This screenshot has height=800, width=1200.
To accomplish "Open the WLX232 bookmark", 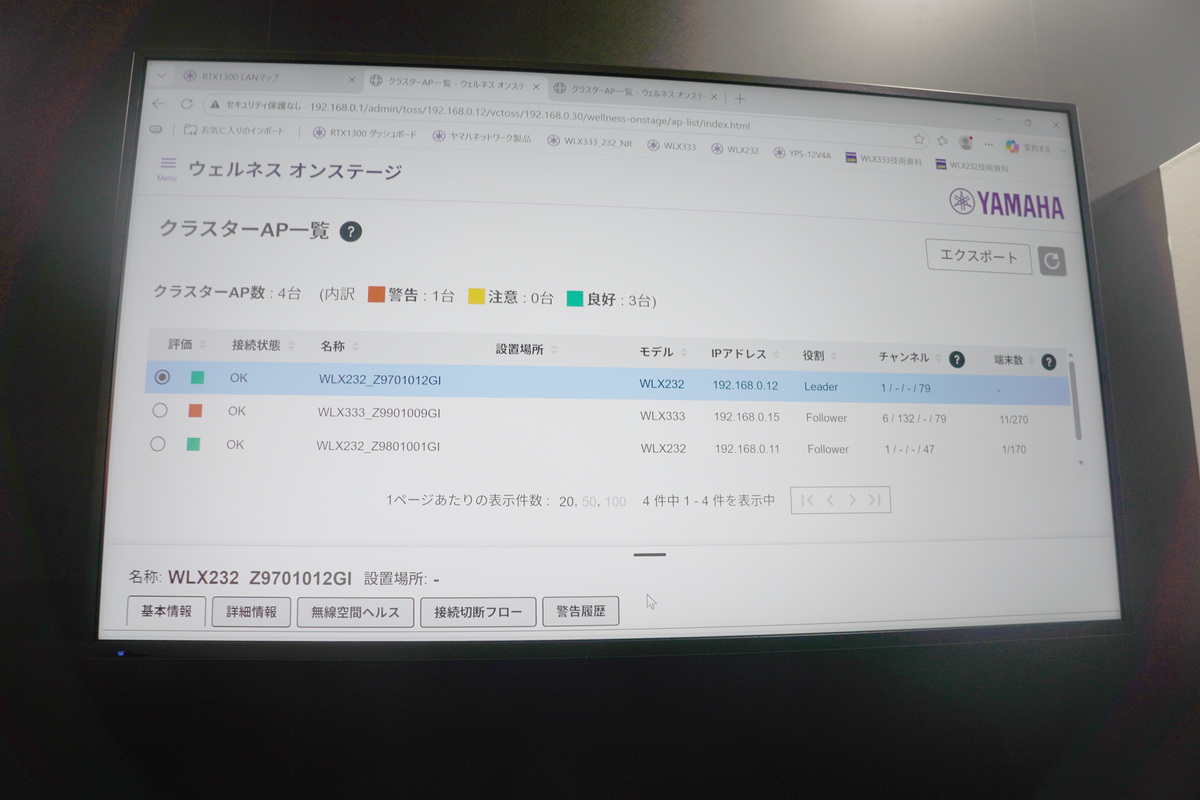I will pyautogui.click(x=736, y=149).
